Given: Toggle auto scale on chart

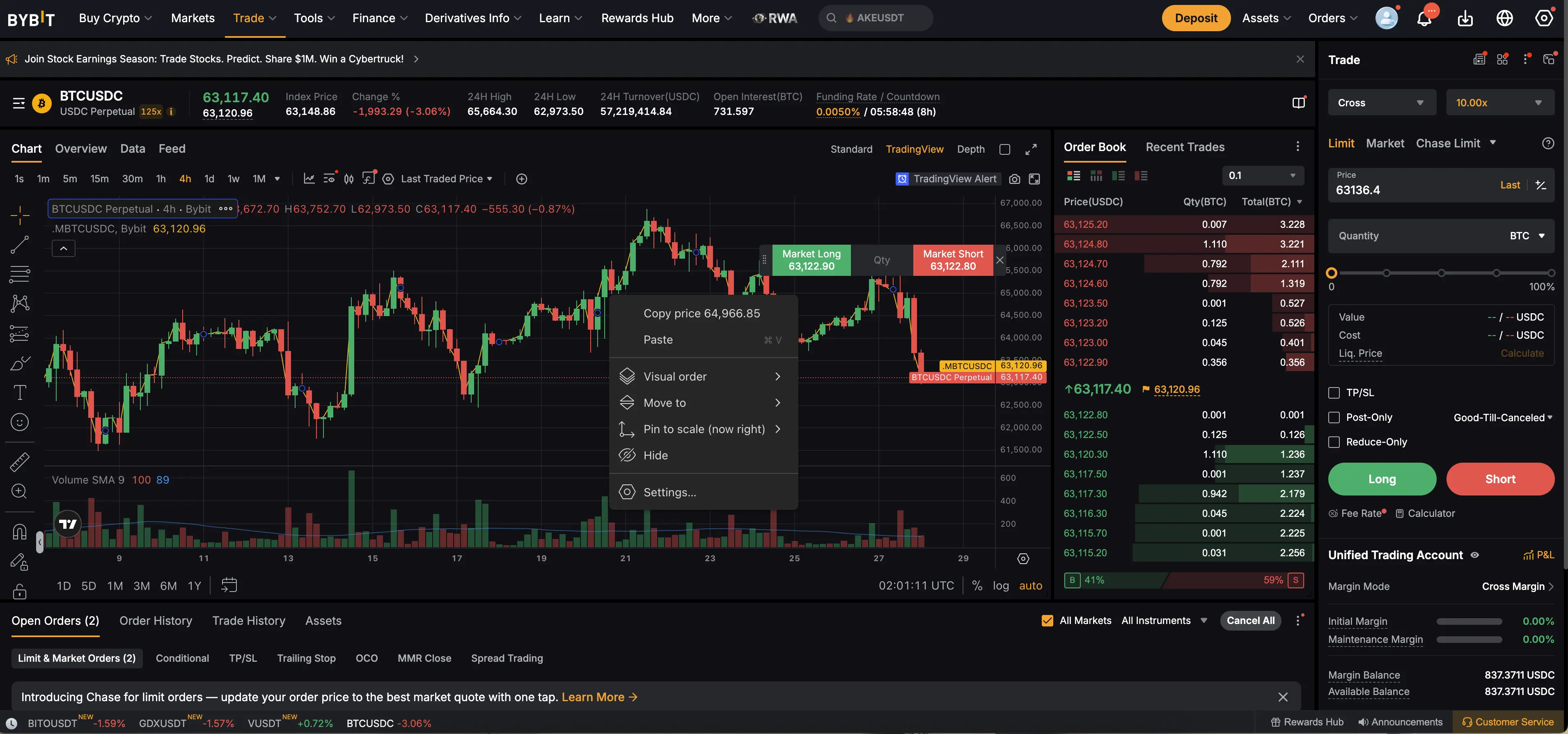Looking at the screenshot, I should click(x=1031, y=585).
